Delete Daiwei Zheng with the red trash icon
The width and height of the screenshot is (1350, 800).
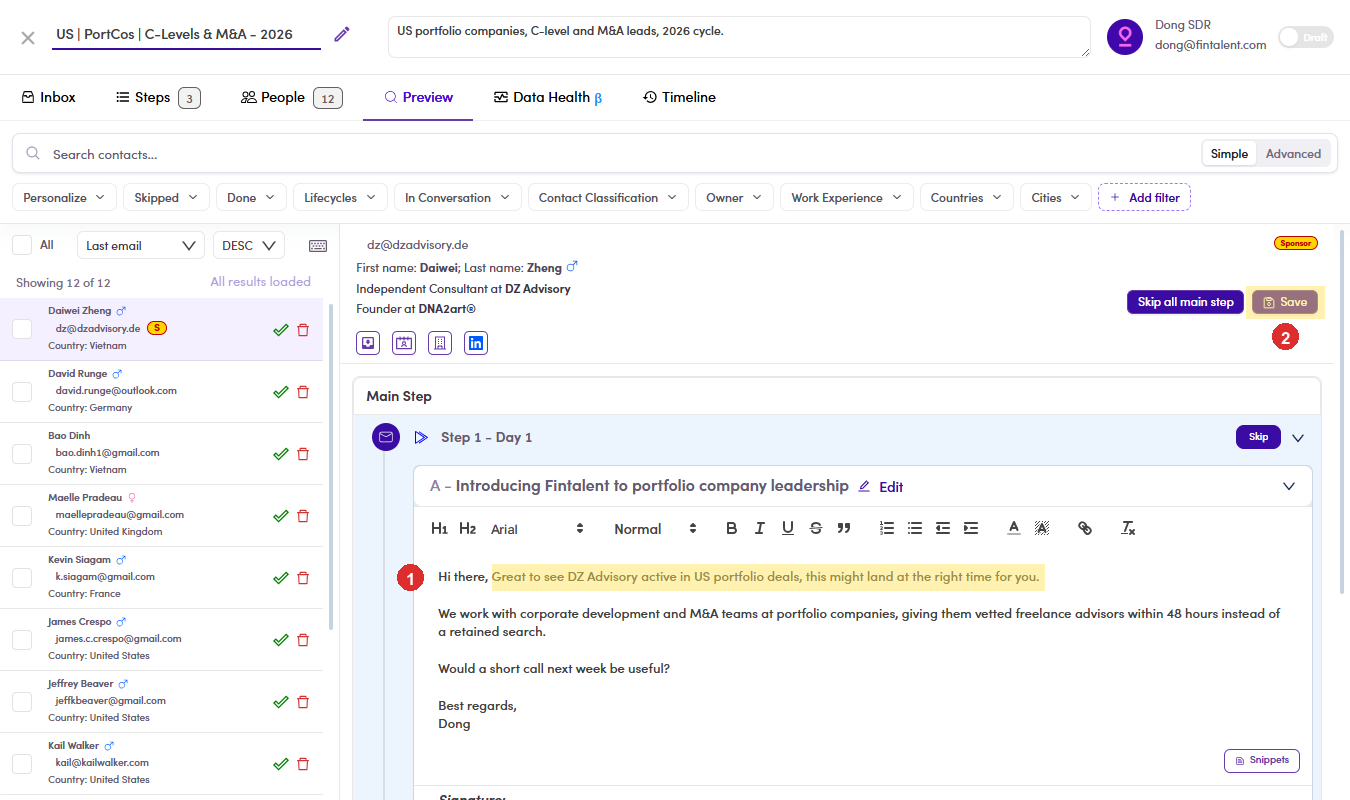[x=303, y=330]
